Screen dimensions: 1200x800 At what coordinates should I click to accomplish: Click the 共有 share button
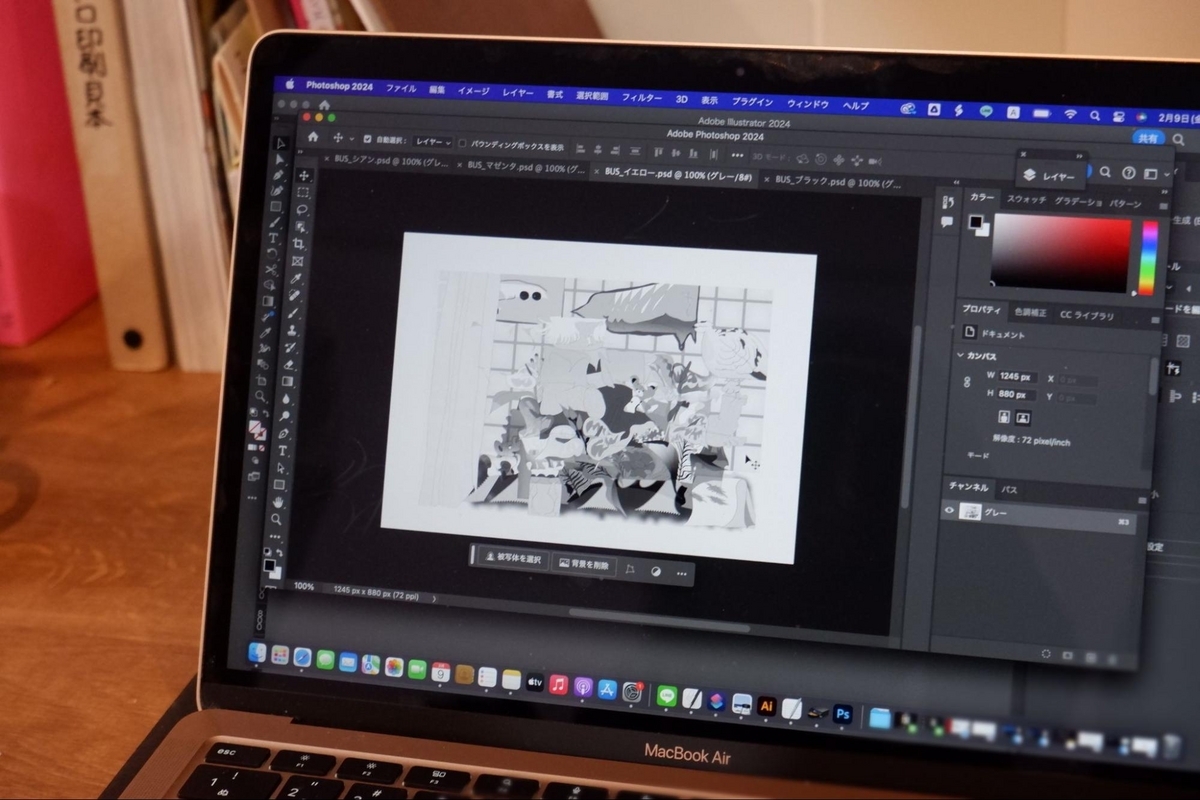tap(1149, 138)
